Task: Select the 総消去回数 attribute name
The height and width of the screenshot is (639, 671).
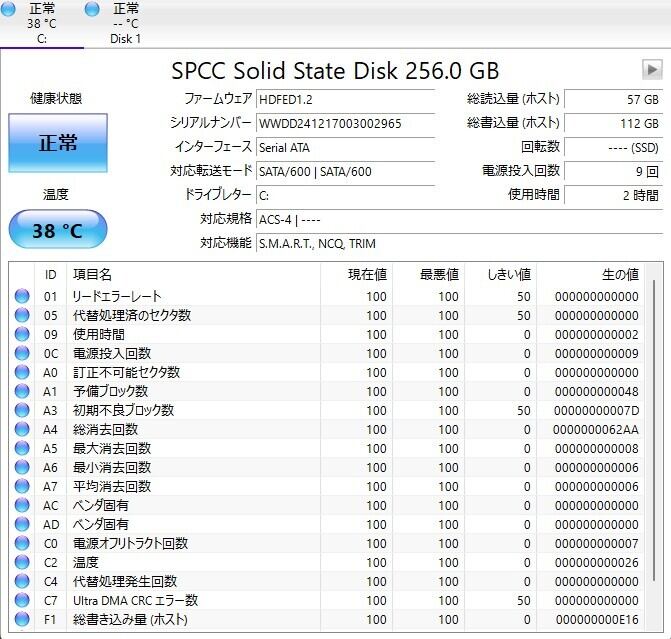Action: point(105,429)
